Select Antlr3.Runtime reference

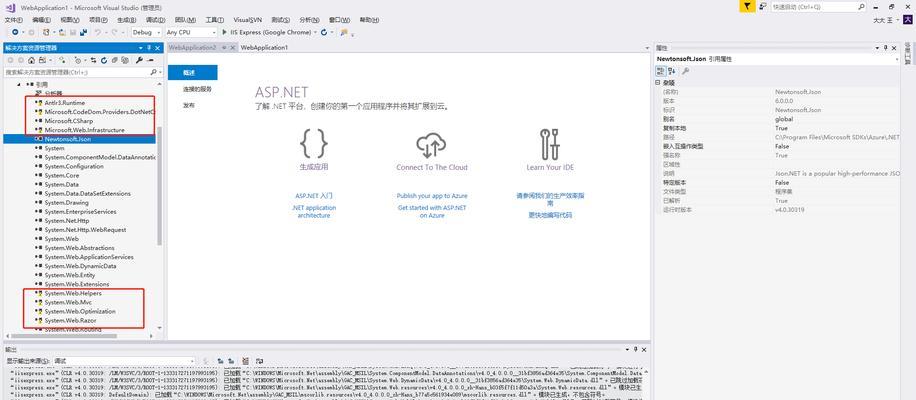coord(64,103)
